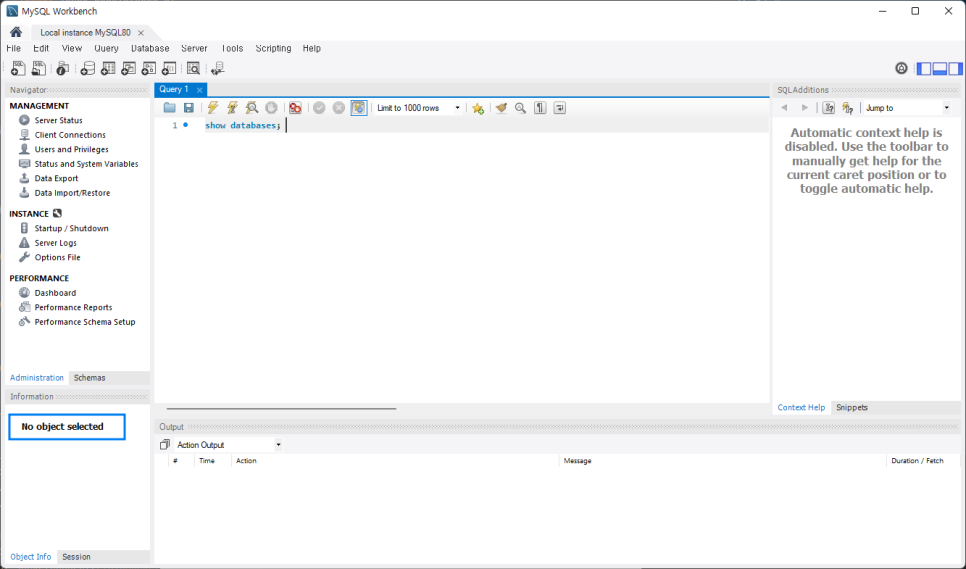Open Server Status
The width and height of the screenshot is (966, 569).
coord(58,120)
